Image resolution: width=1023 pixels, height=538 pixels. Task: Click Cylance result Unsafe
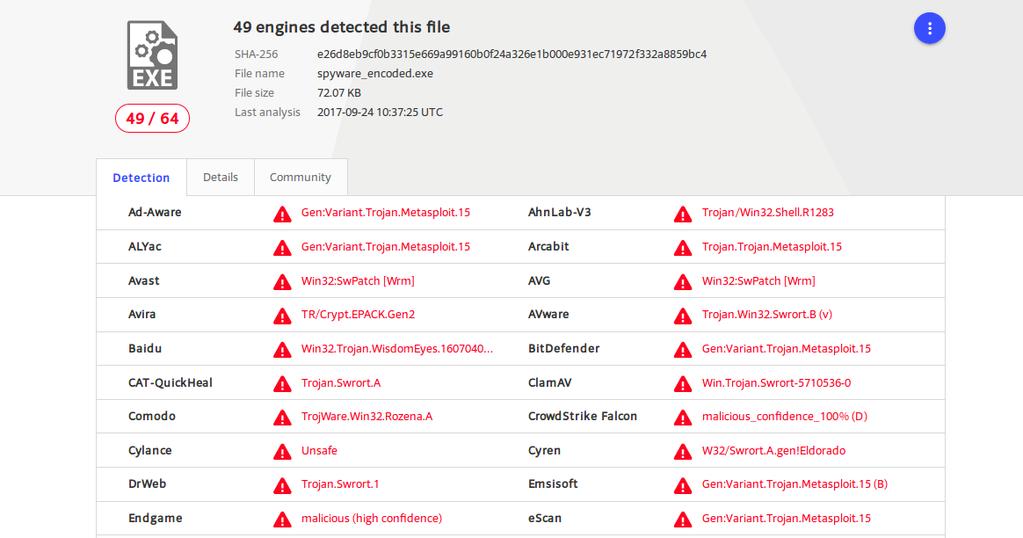pyautogui.click(x=319, y=450)
